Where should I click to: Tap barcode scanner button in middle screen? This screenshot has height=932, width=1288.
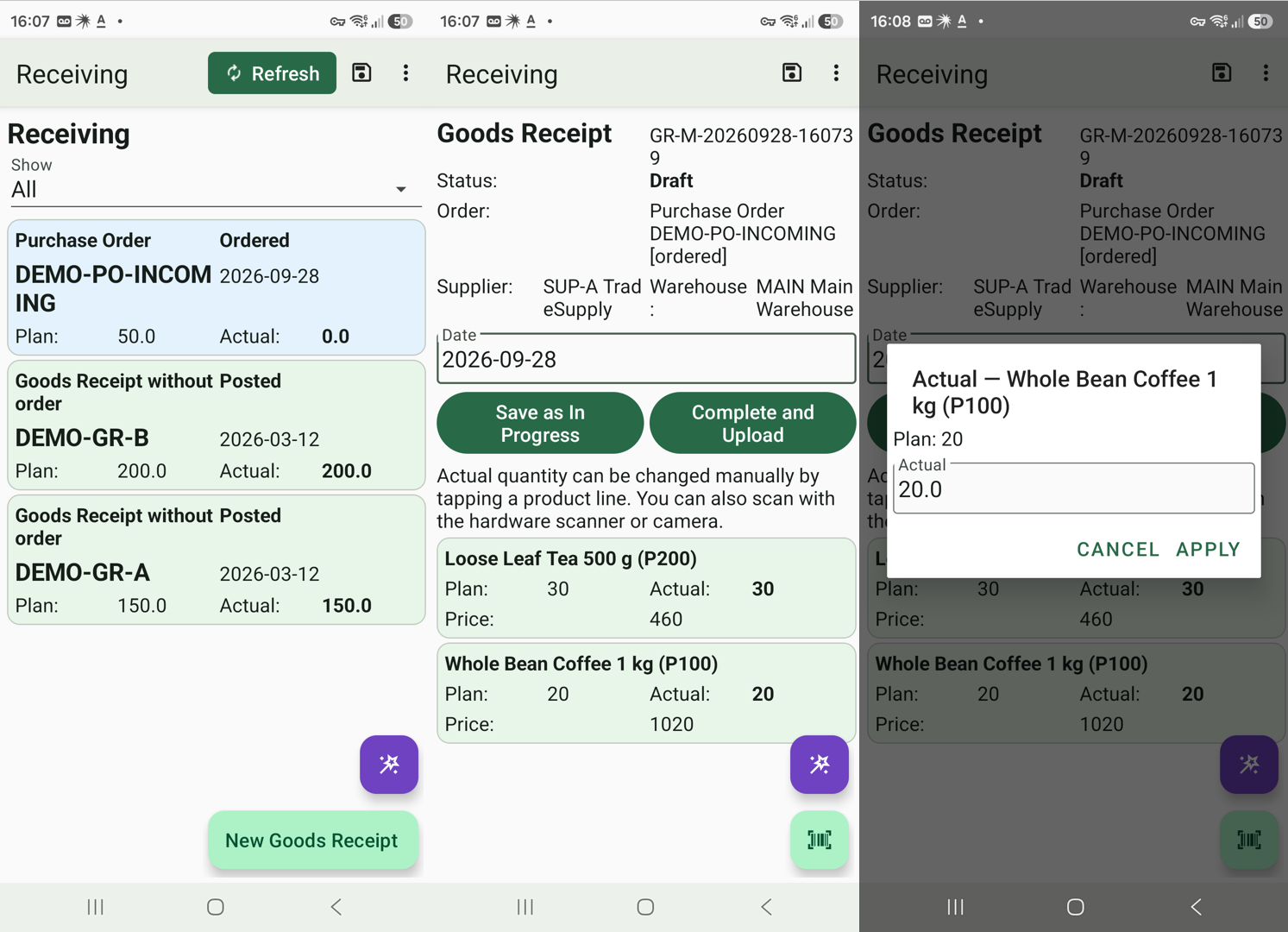(x=820, y=840)
